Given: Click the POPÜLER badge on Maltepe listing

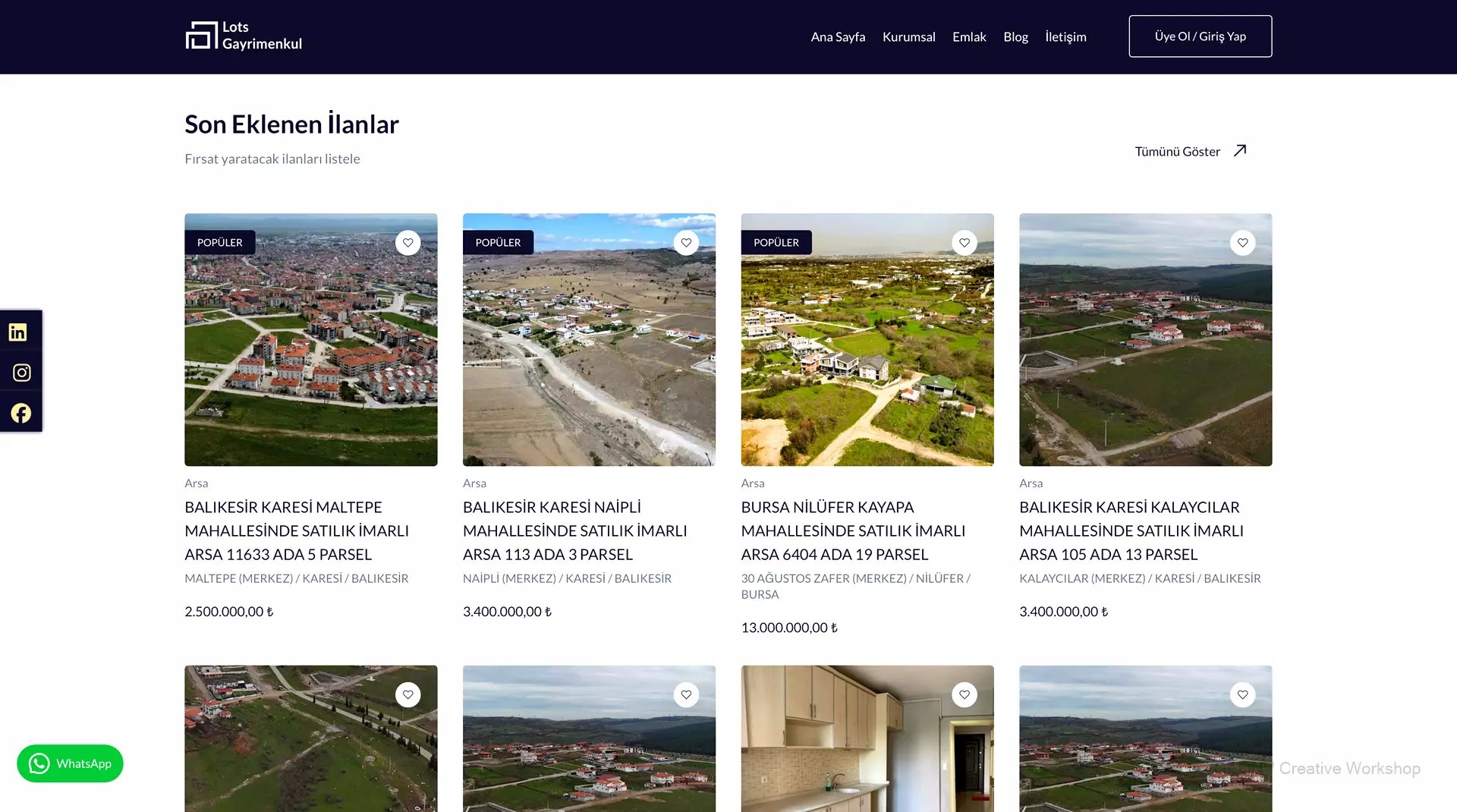Looking at the screenshot, I should (220, 242).
